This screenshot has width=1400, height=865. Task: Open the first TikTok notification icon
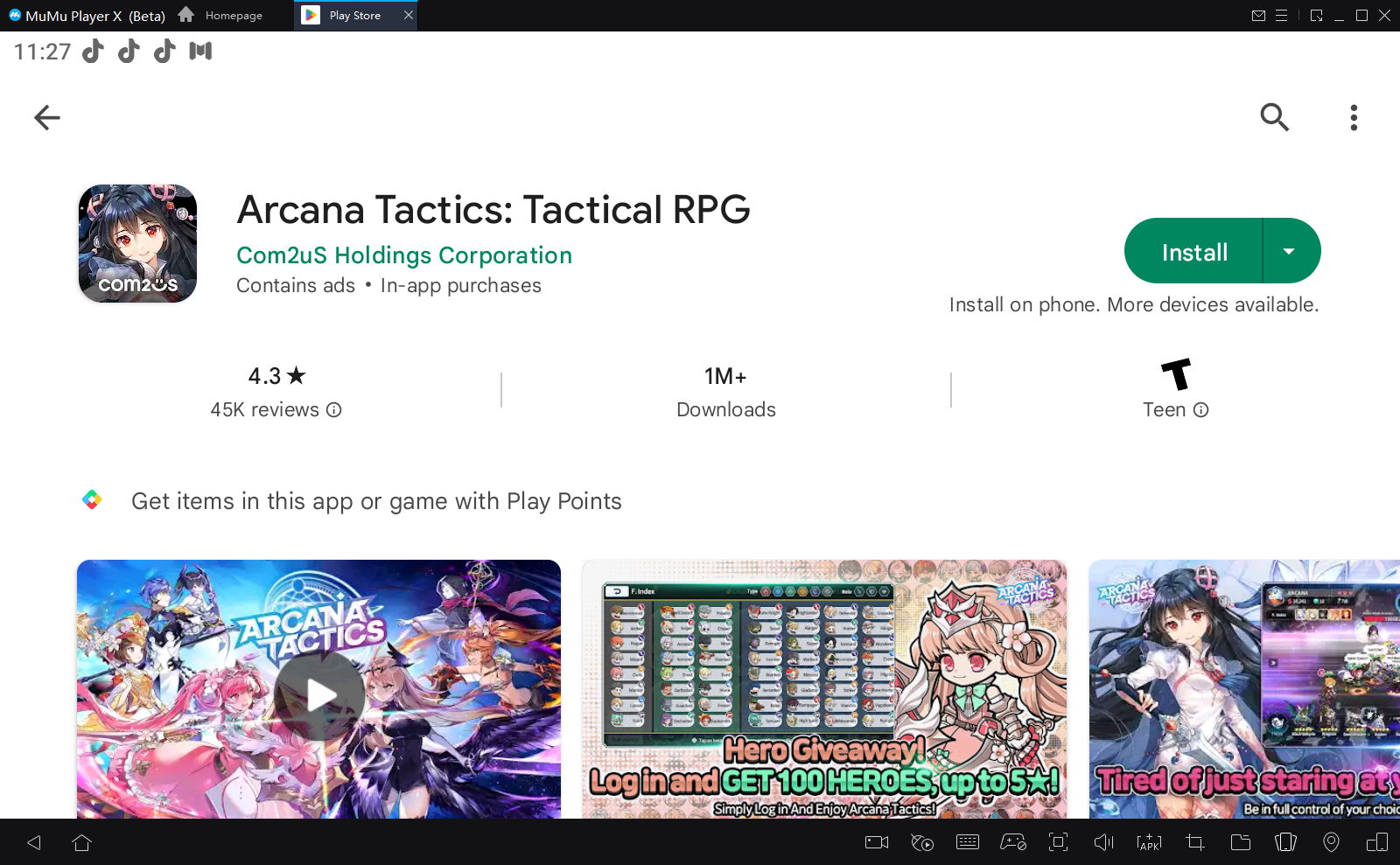coord(93,52)
